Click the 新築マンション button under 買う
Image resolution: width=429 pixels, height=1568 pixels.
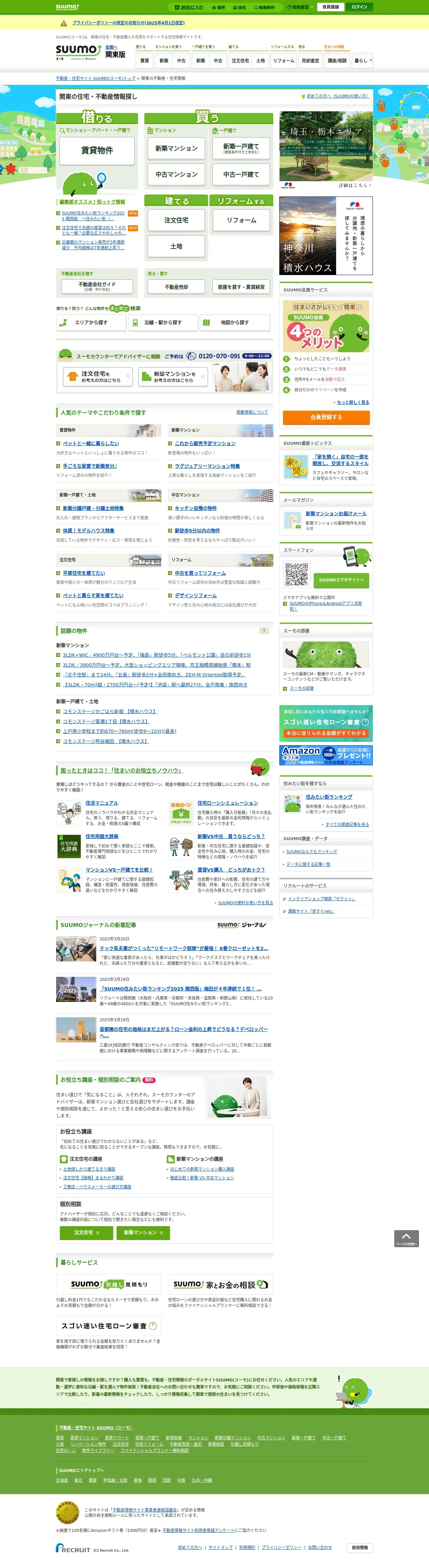(x=176, y=148)
